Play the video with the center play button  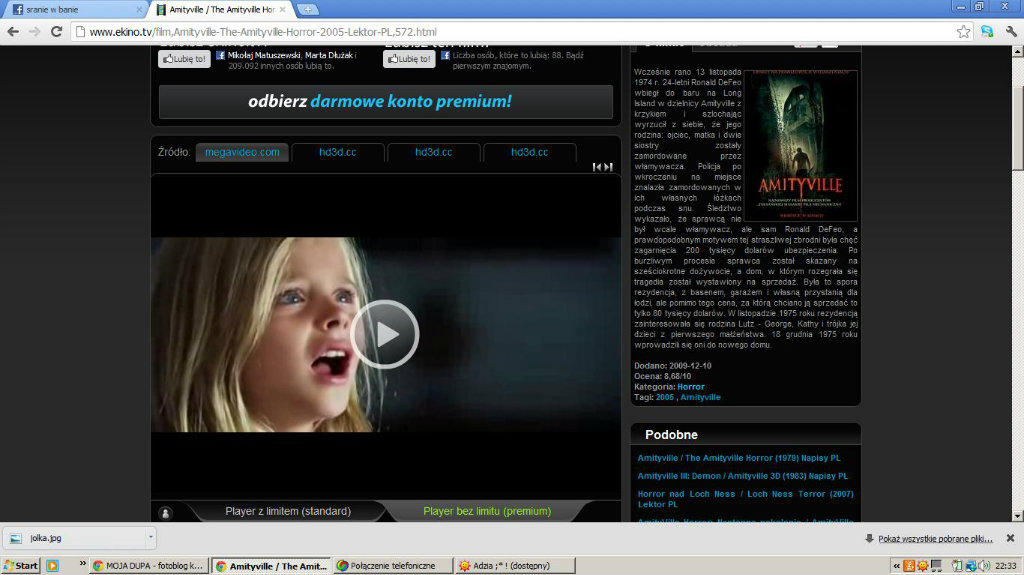click(x=385, y=334)
